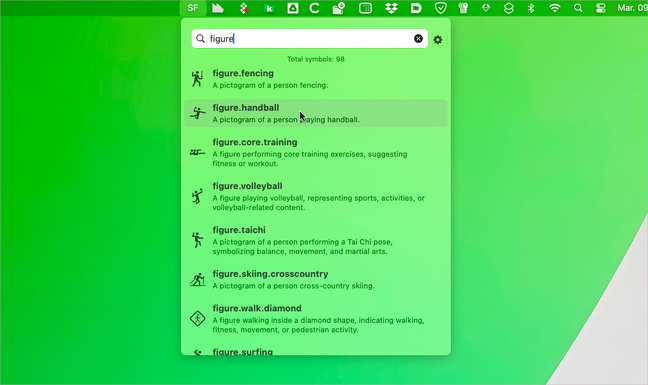Click the 'figure.core.training' symbol name
This screenshot has width=648, height=385.
coord(255,142)
